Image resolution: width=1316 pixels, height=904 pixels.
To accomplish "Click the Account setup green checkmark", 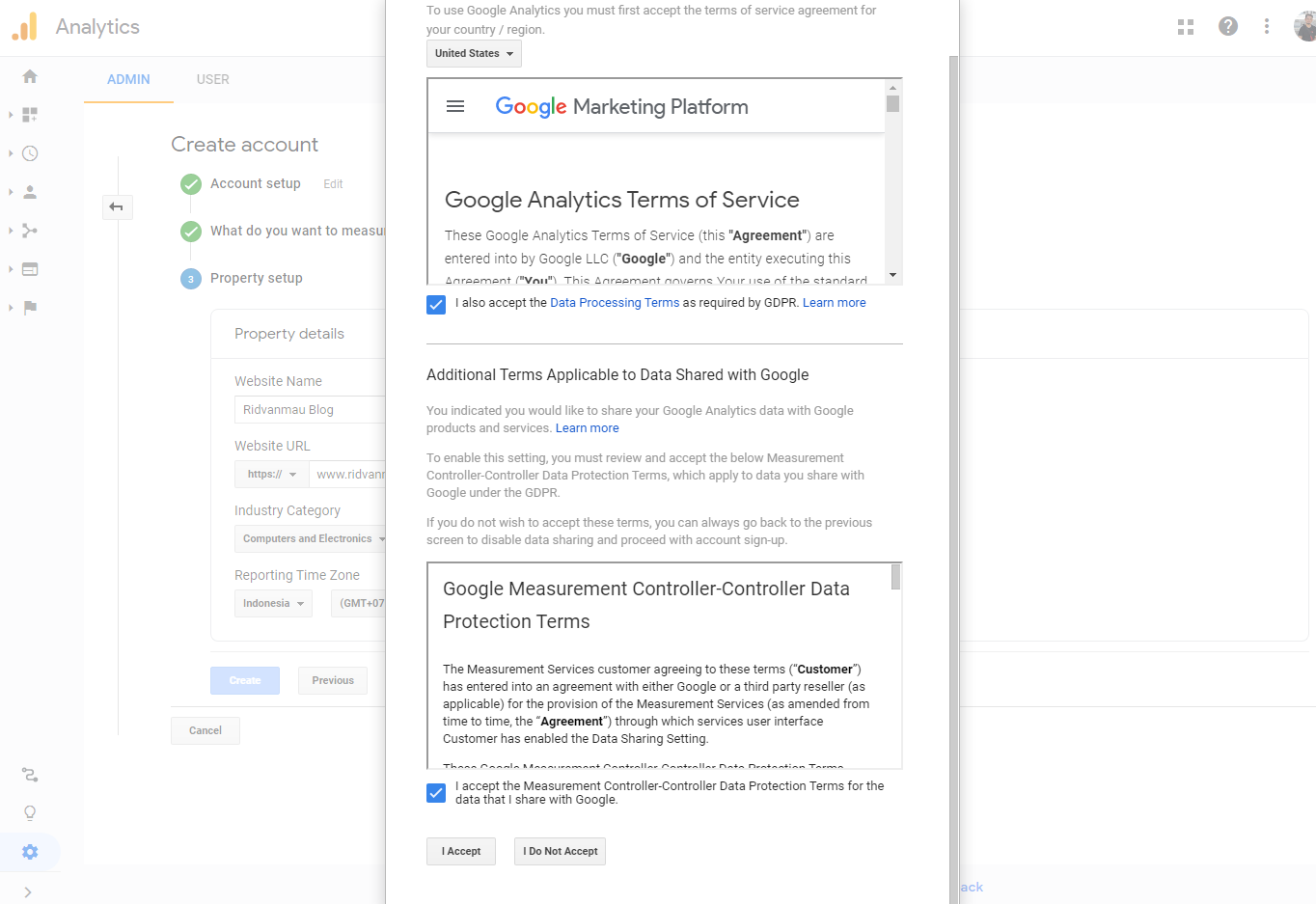I will pyautogui.click(x=191, y=184).
